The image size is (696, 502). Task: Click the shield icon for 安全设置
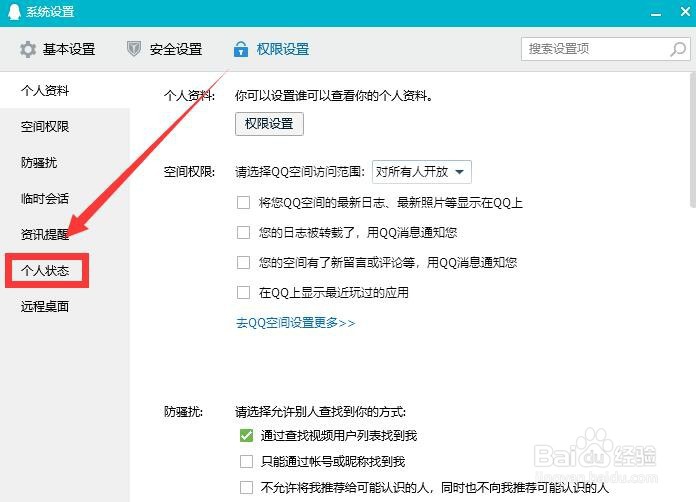click(x=134, y=48)
